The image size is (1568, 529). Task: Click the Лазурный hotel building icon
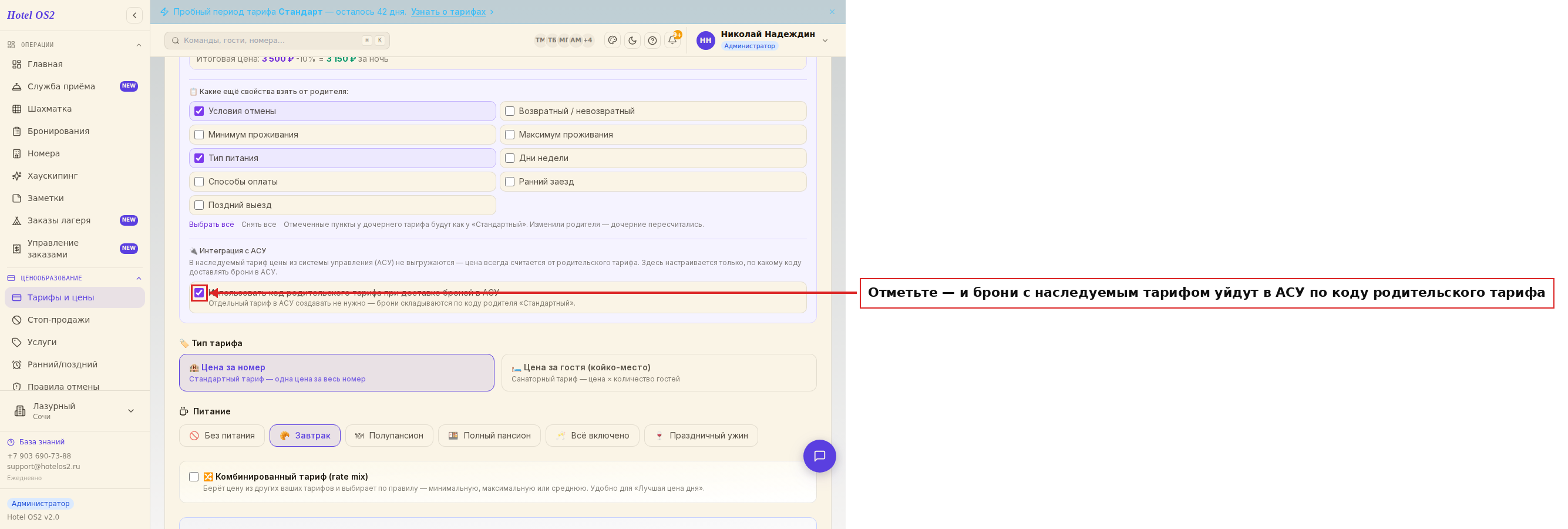pyautogui.click(x=20, y=411)
